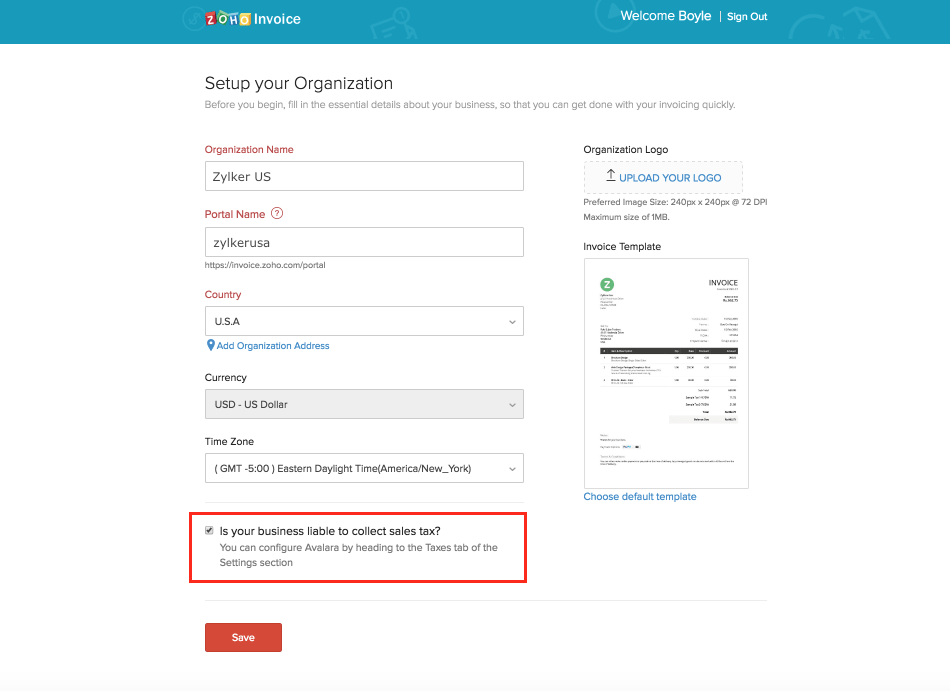Enable the sales tax liability checkbox
The image size is (950, 691).
click(209, 531)
